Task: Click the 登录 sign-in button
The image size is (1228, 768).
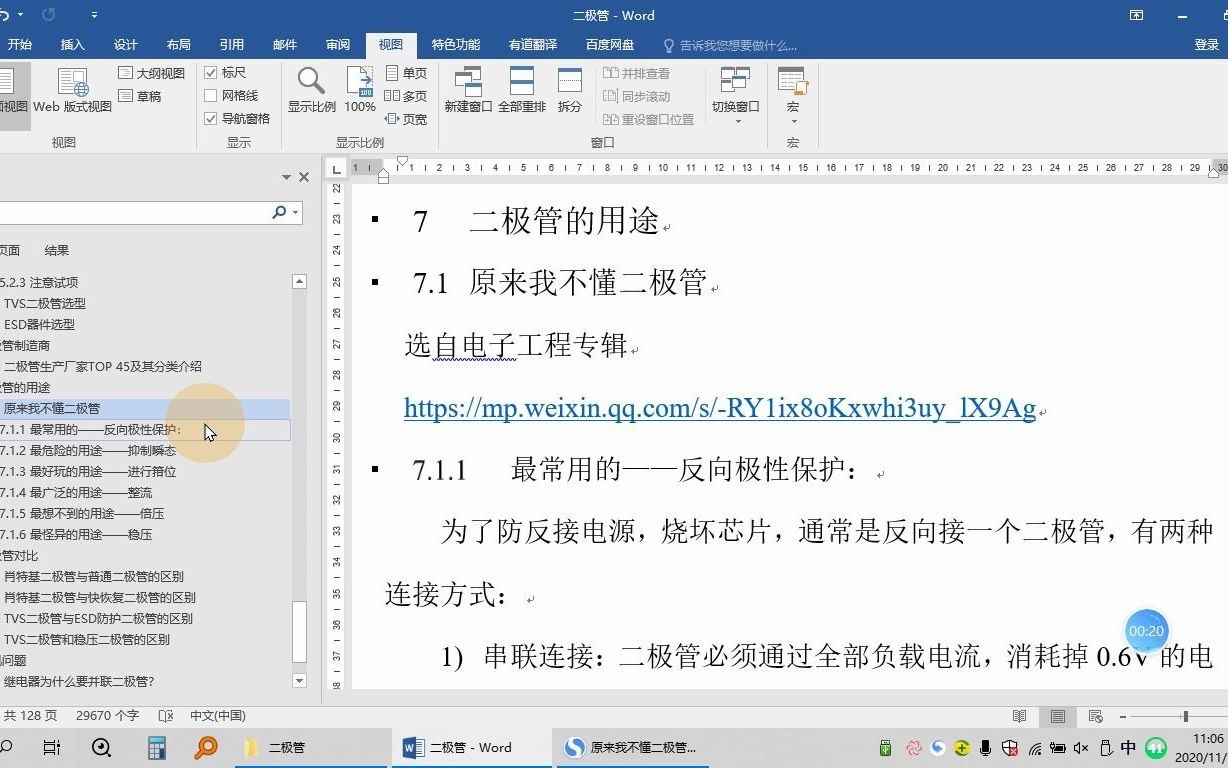Action: 1207,44
